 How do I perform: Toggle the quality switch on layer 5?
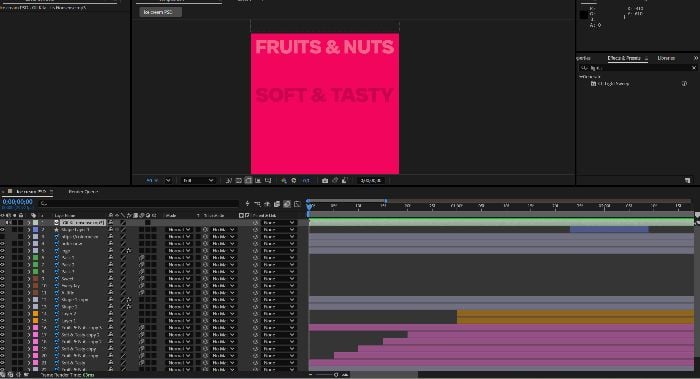tap(123, 250)
